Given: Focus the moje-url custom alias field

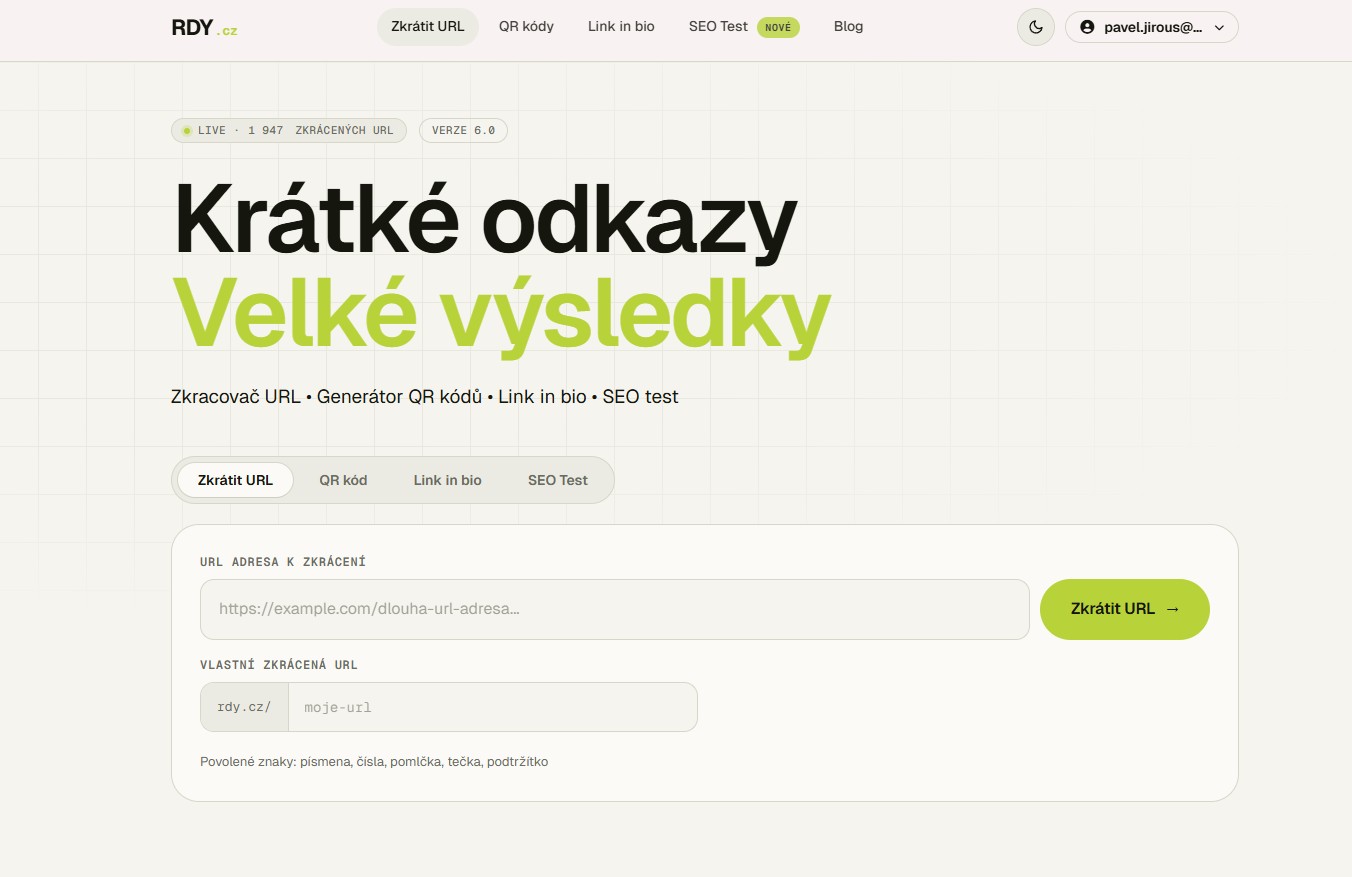Looking at the screenshot, I should click(x=493, y=707).
